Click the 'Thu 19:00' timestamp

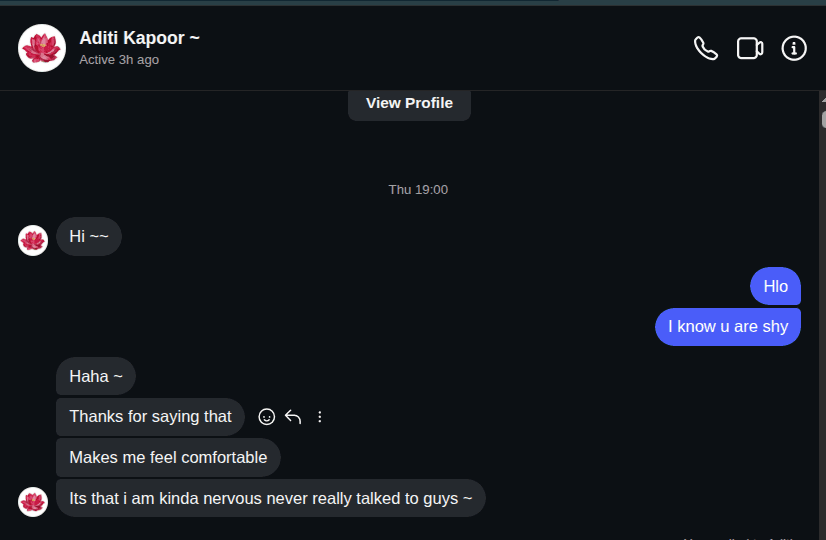pos(418,190)
